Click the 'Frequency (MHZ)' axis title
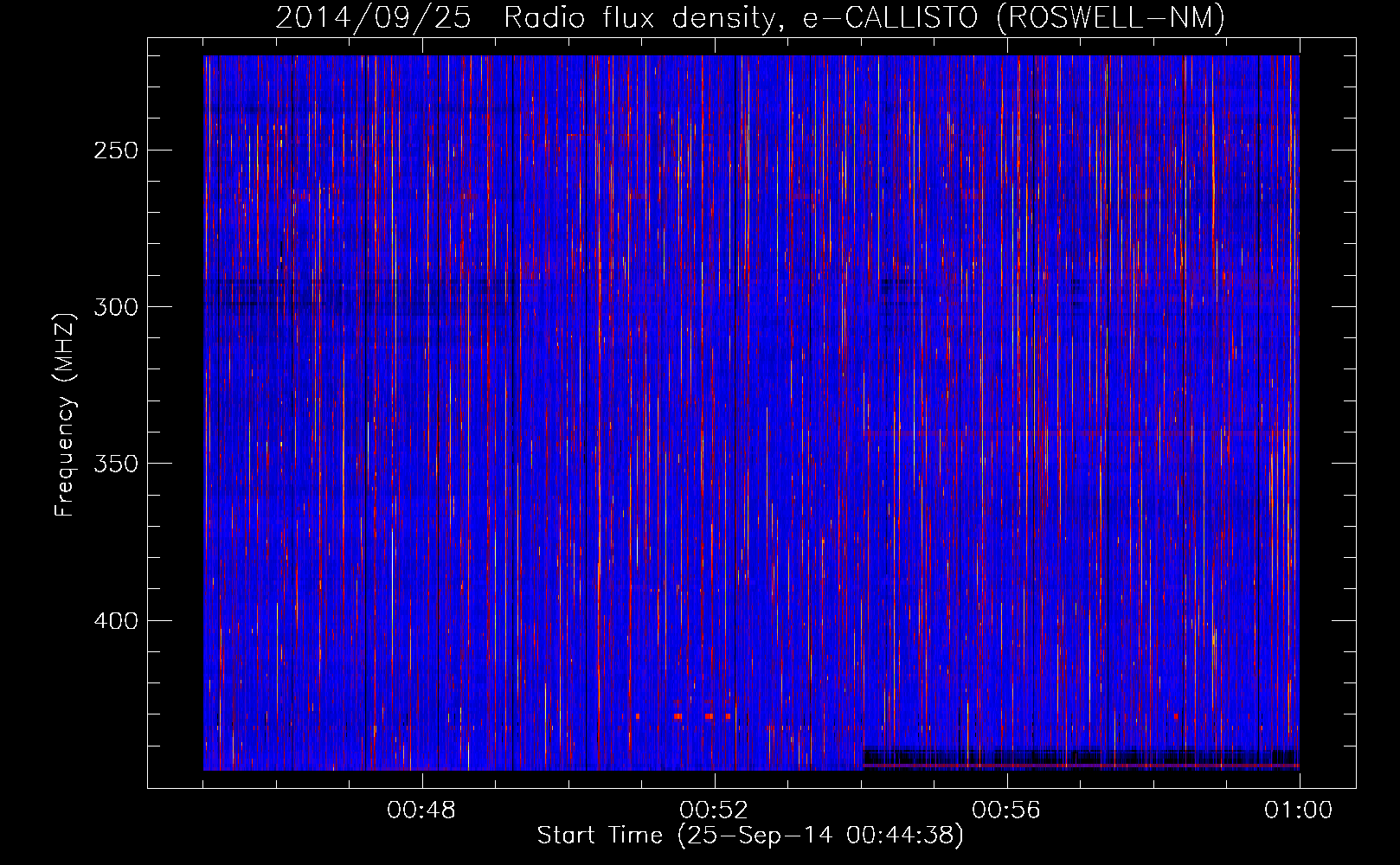 [x=65, y=414]
